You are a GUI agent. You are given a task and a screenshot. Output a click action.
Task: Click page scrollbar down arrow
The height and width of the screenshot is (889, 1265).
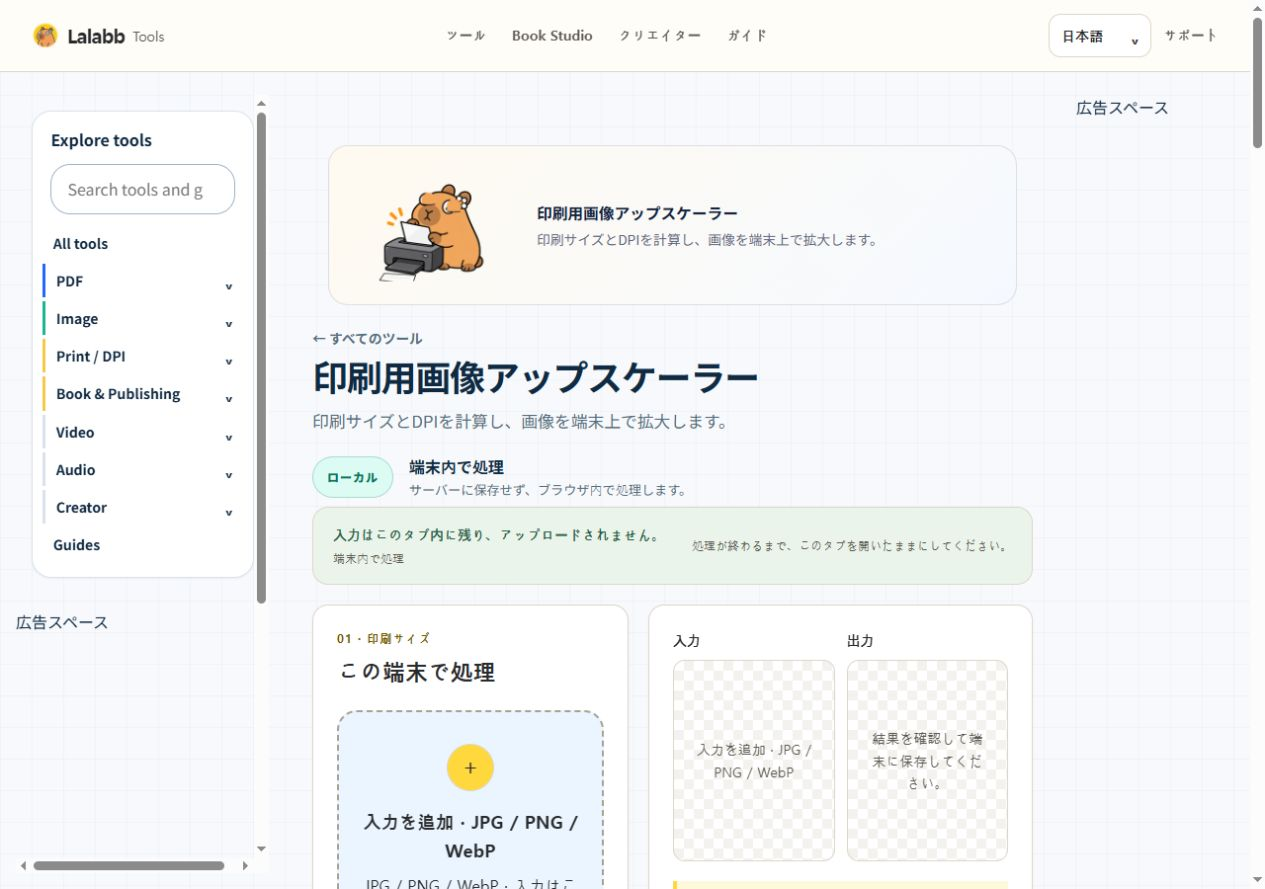[x=1257, y=881]
